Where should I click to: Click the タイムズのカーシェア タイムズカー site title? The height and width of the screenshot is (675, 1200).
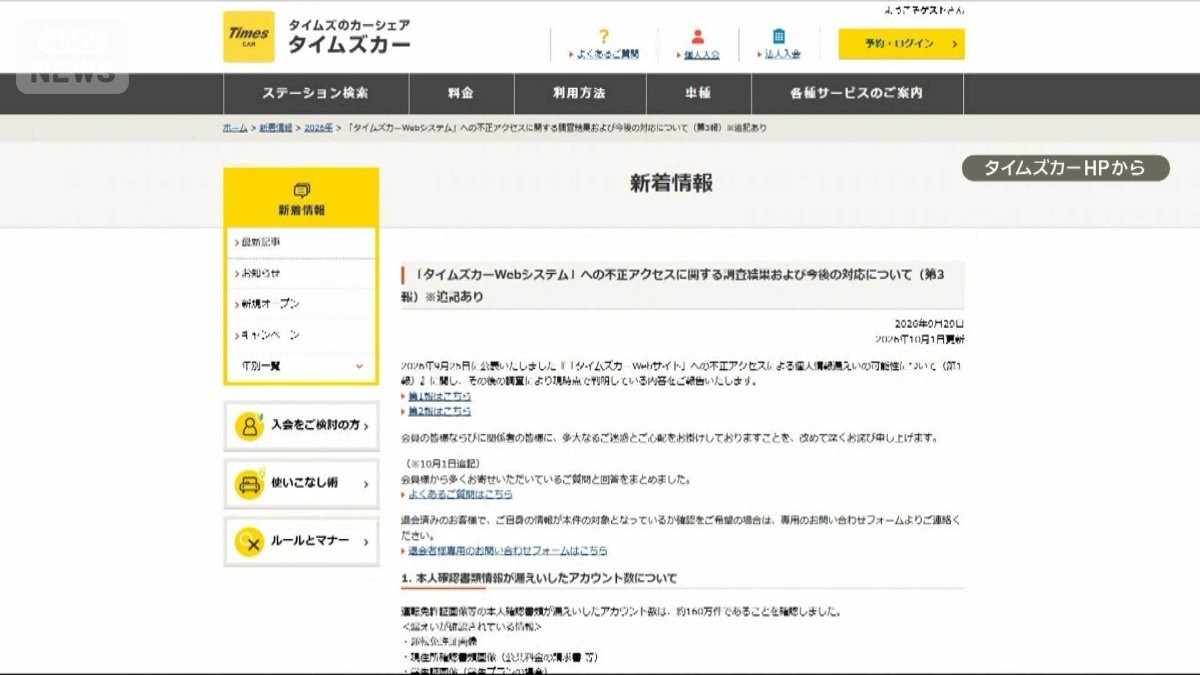click(x=349, y=37)
